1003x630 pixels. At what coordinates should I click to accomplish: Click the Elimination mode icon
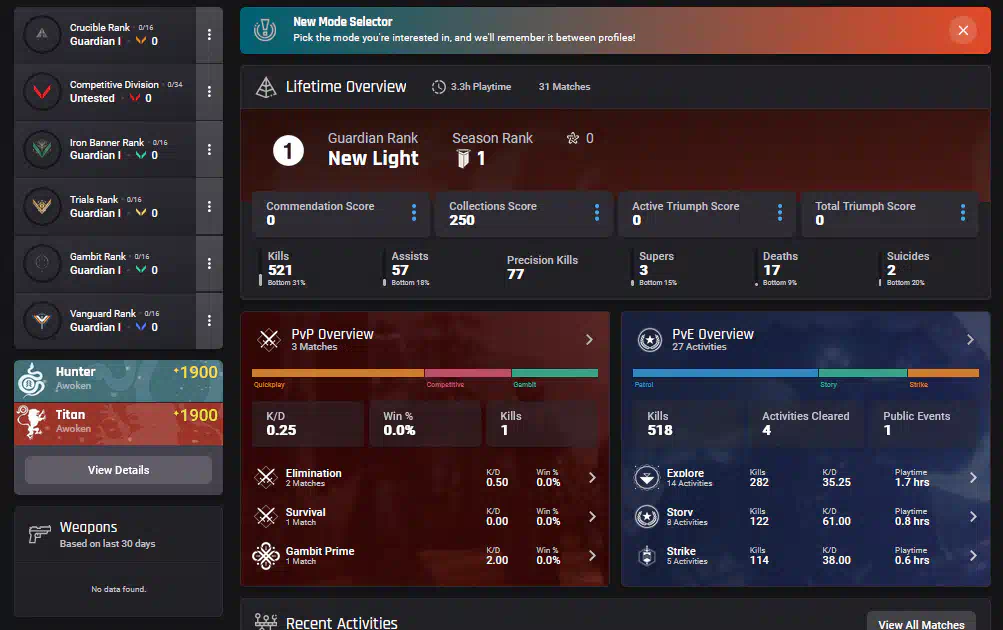(265, 477)
